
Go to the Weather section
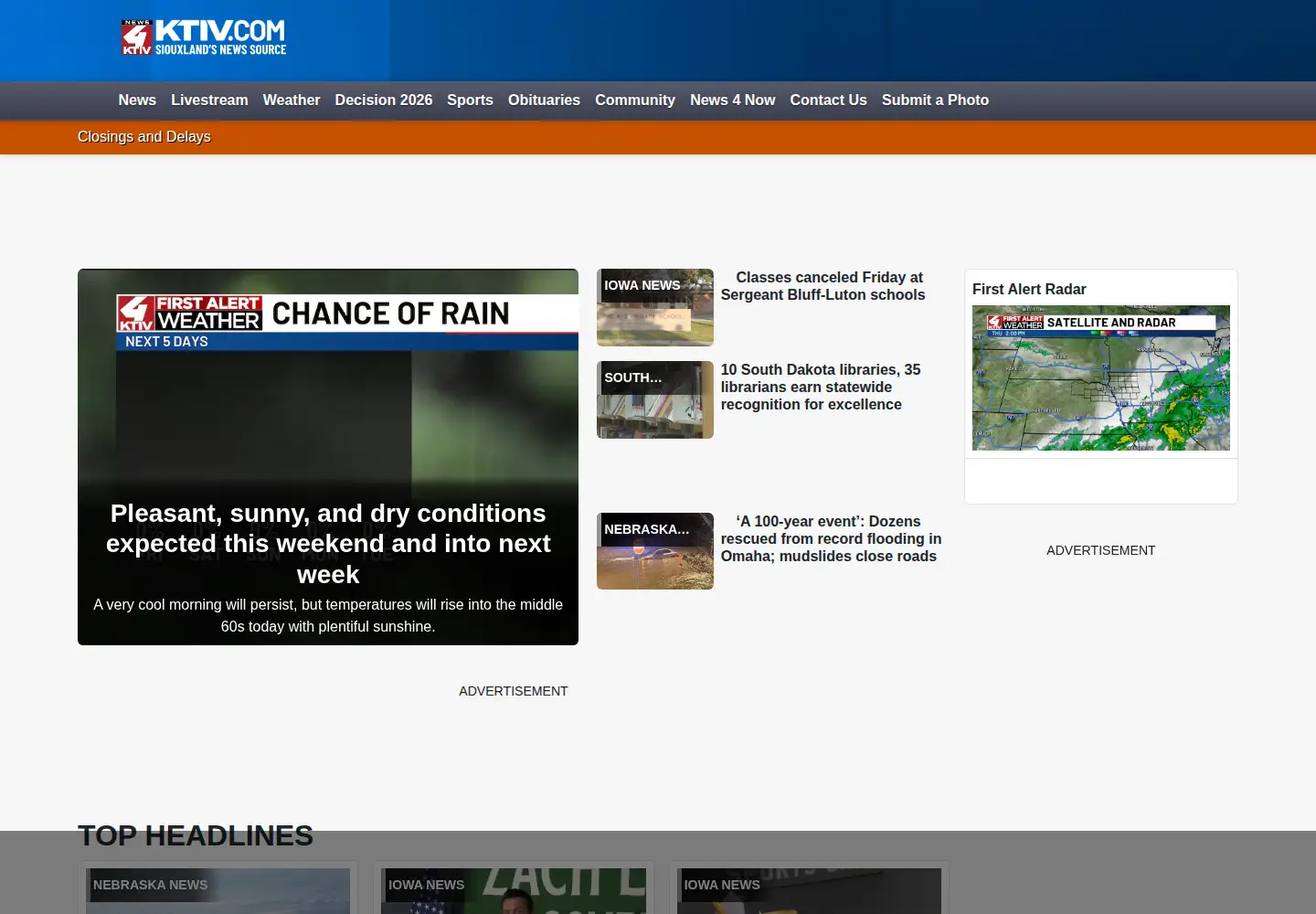pos(292,101)
